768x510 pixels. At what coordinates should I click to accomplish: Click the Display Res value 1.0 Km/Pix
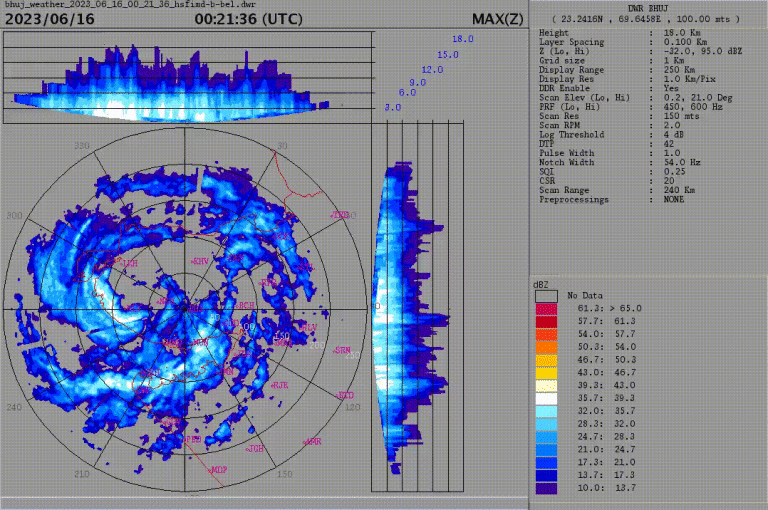point(690,79)
